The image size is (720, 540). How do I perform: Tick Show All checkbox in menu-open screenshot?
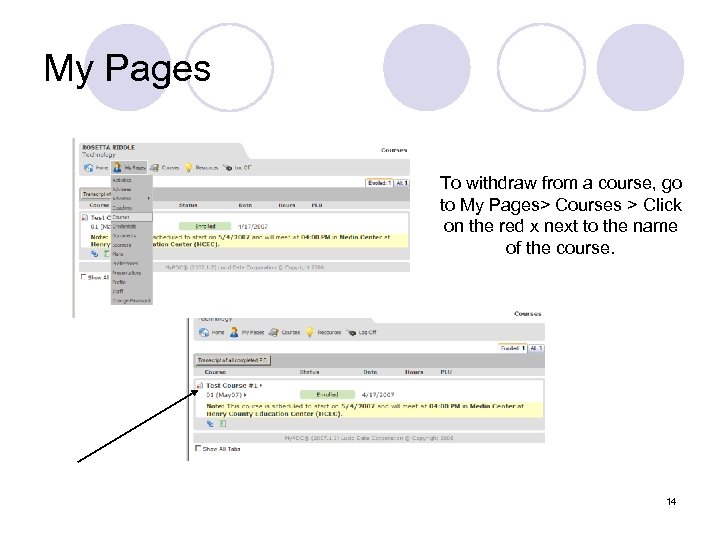click(84, 277)
